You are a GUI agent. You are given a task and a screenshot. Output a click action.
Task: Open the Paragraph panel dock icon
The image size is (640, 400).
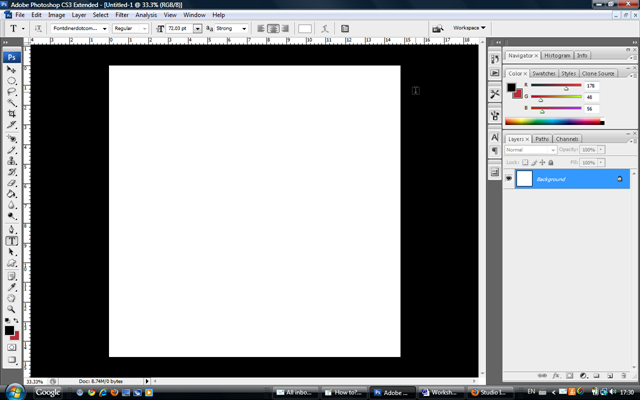coord(495,151)
